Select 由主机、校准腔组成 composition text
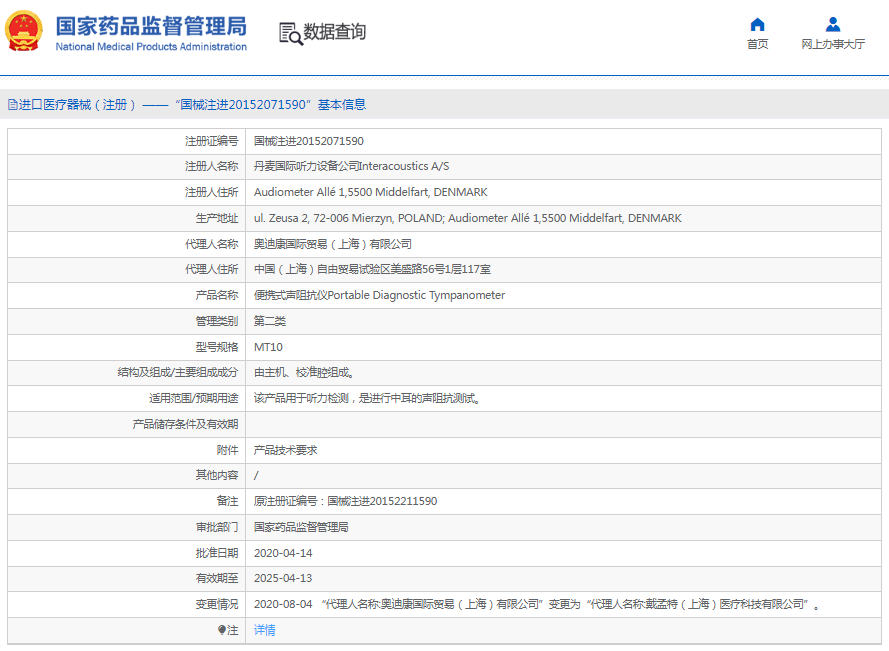 tap(304, 373)
